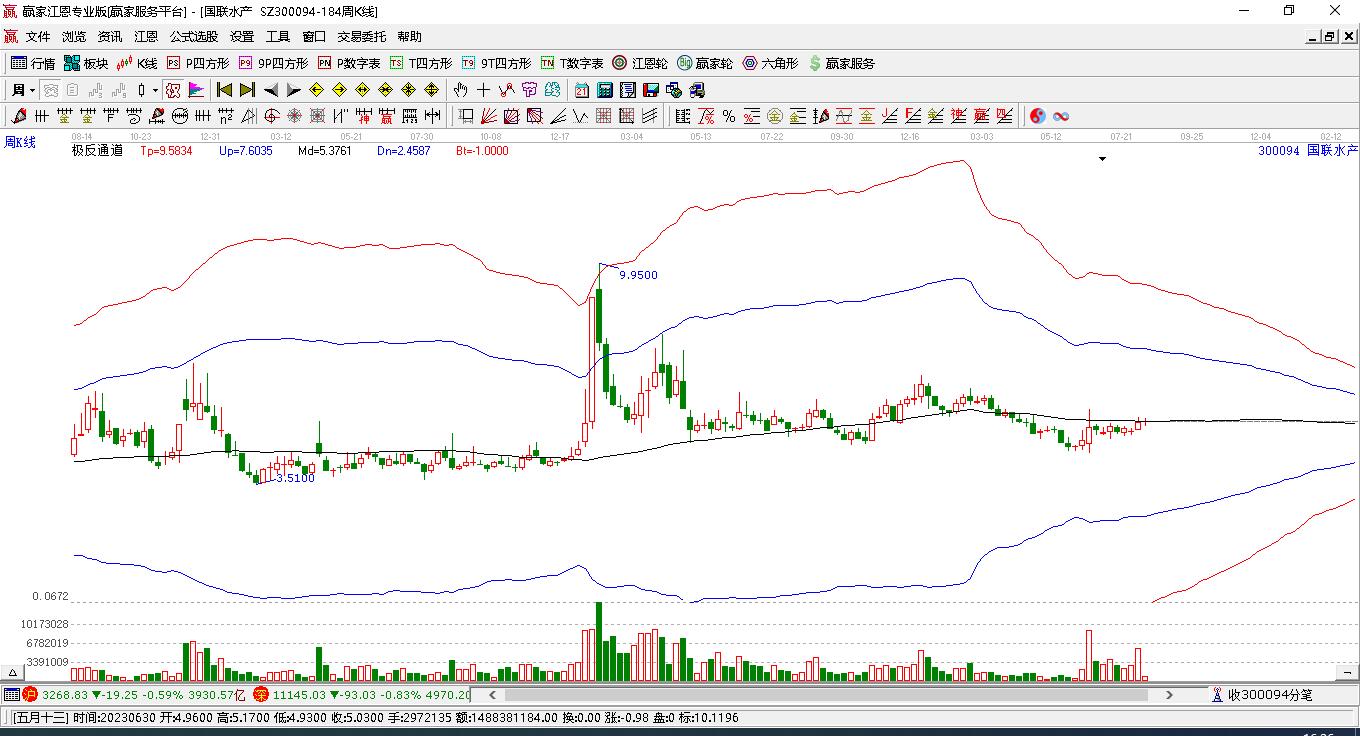
Task: Expand the candlestick style dropdown arrow
Action: [155, 90]
